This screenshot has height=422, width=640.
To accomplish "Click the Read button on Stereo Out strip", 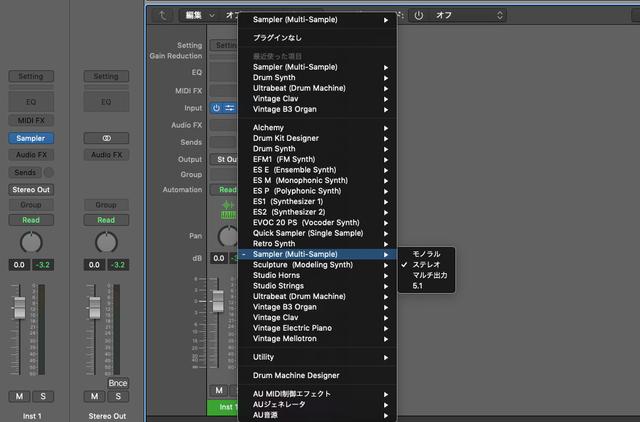I will point(107,220).
